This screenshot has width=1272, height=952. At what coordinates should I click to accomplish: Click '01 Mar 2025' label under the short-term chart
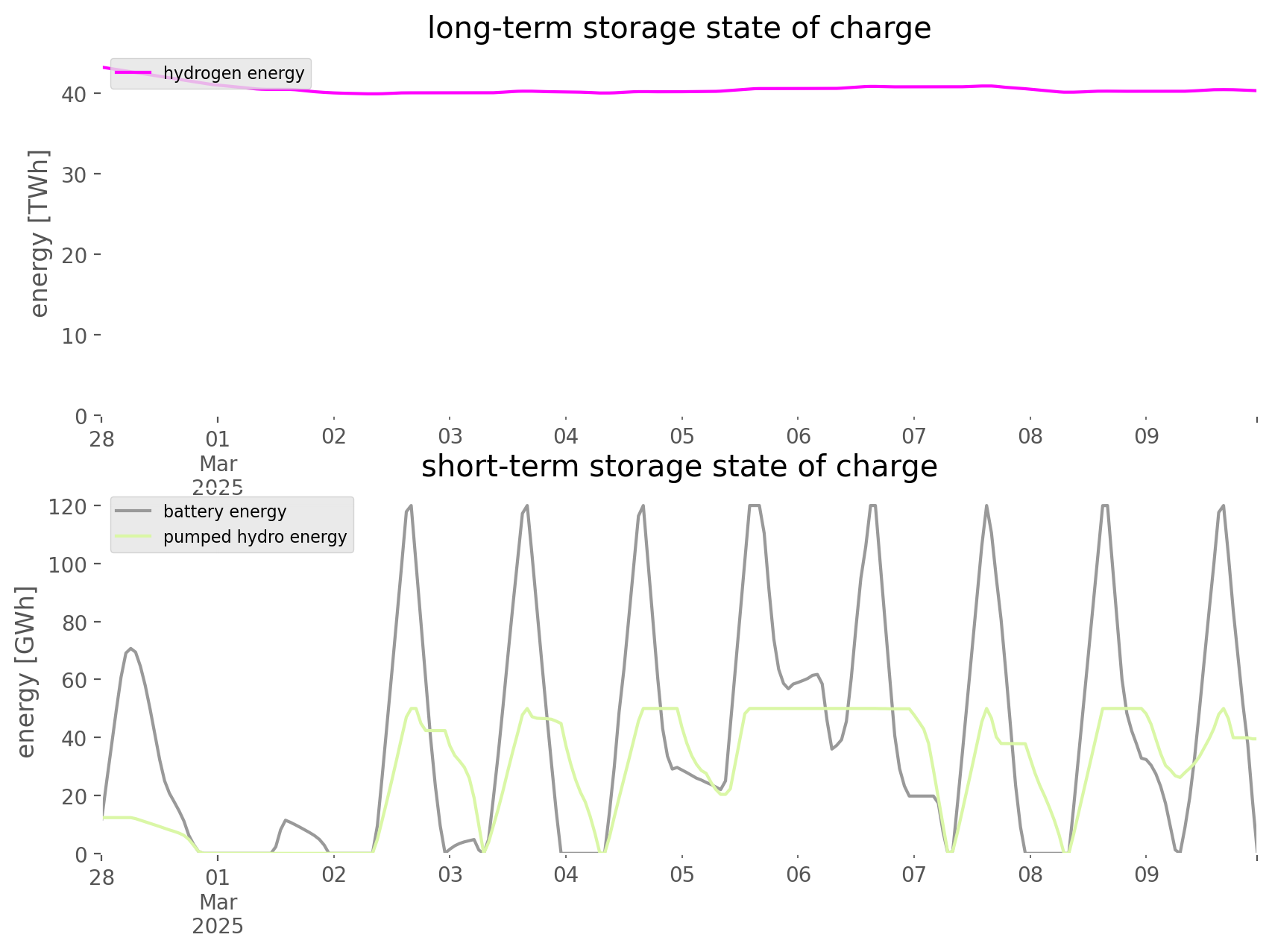[x=218, y=902]
